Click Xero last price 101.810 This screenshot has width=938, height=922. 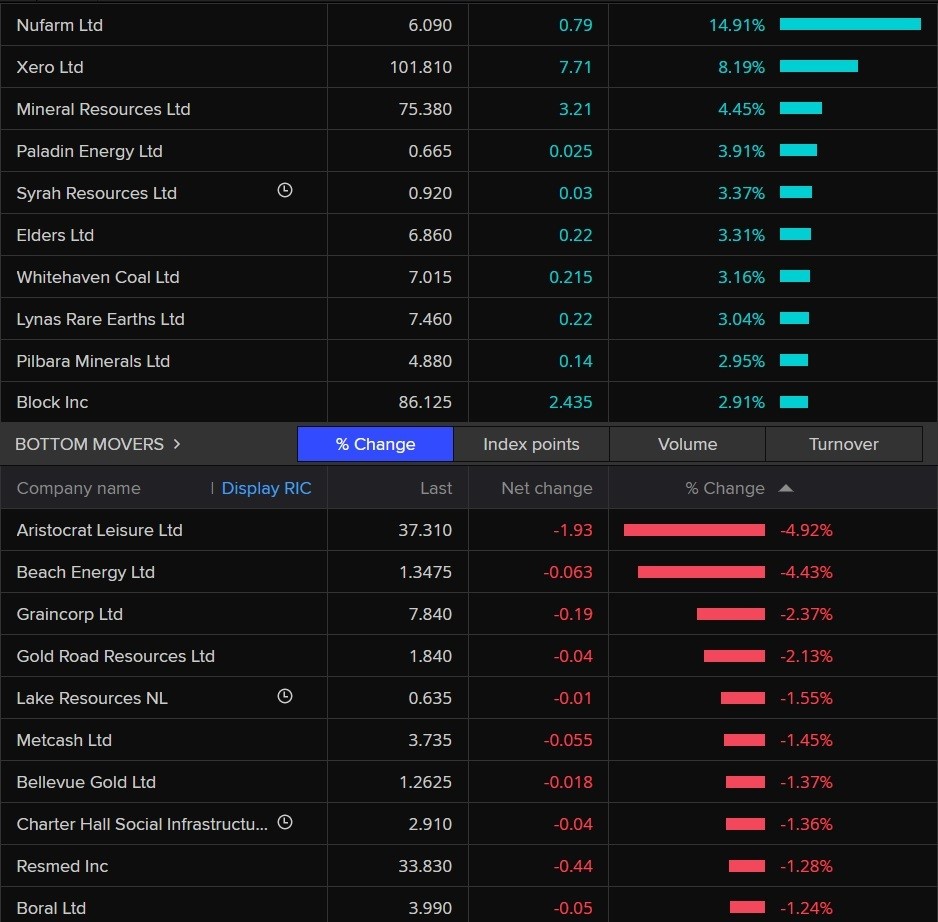tap(421, 67)
